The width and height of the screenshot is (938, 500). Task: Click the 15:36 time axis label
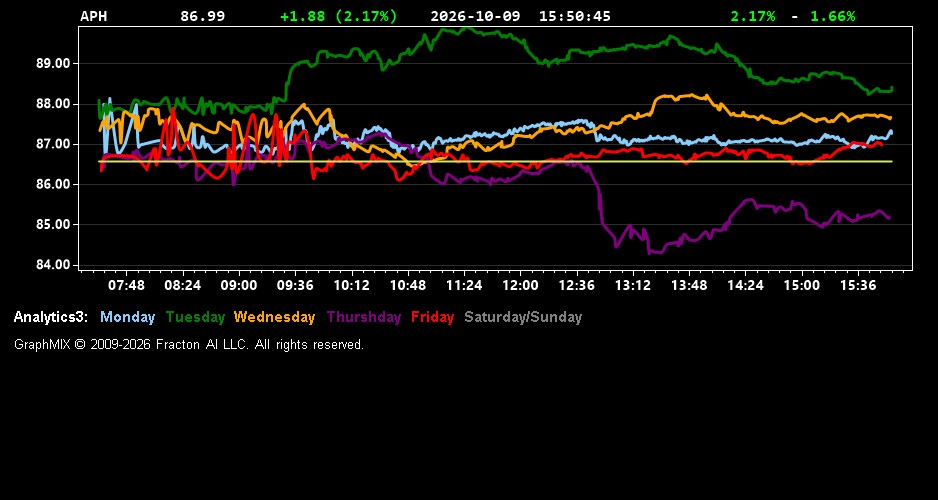pos(858,285)
